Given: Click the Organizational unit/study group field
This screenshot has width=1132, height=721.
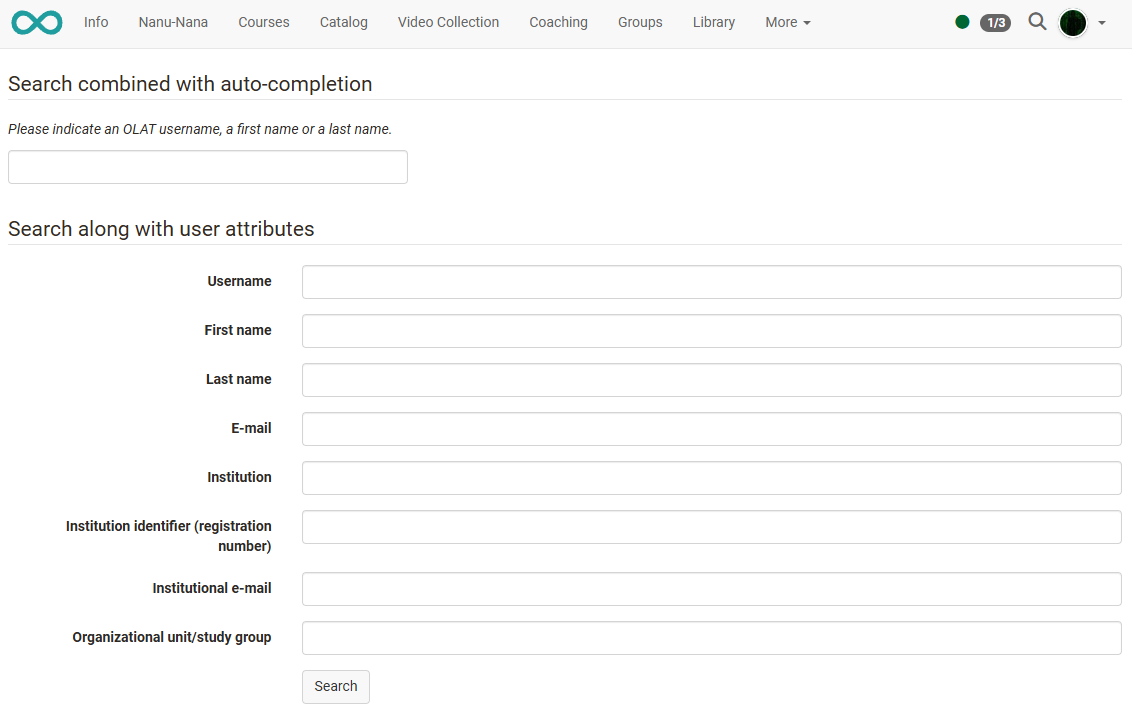Looking at the screenshot, I should pyautogui.click(x=711, y=637).
